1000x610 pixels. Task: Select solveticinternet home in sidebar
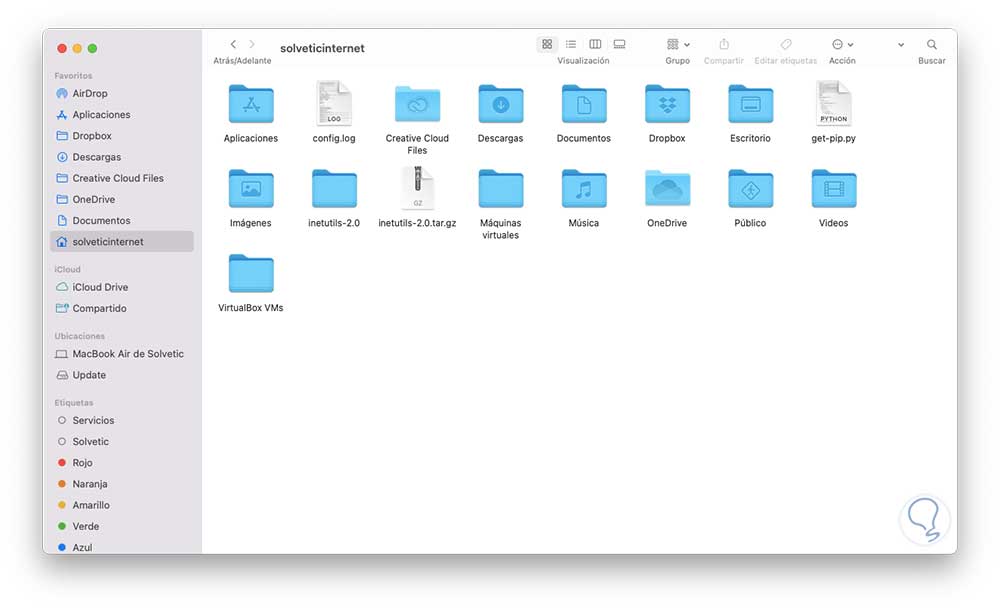click(122, 241)
